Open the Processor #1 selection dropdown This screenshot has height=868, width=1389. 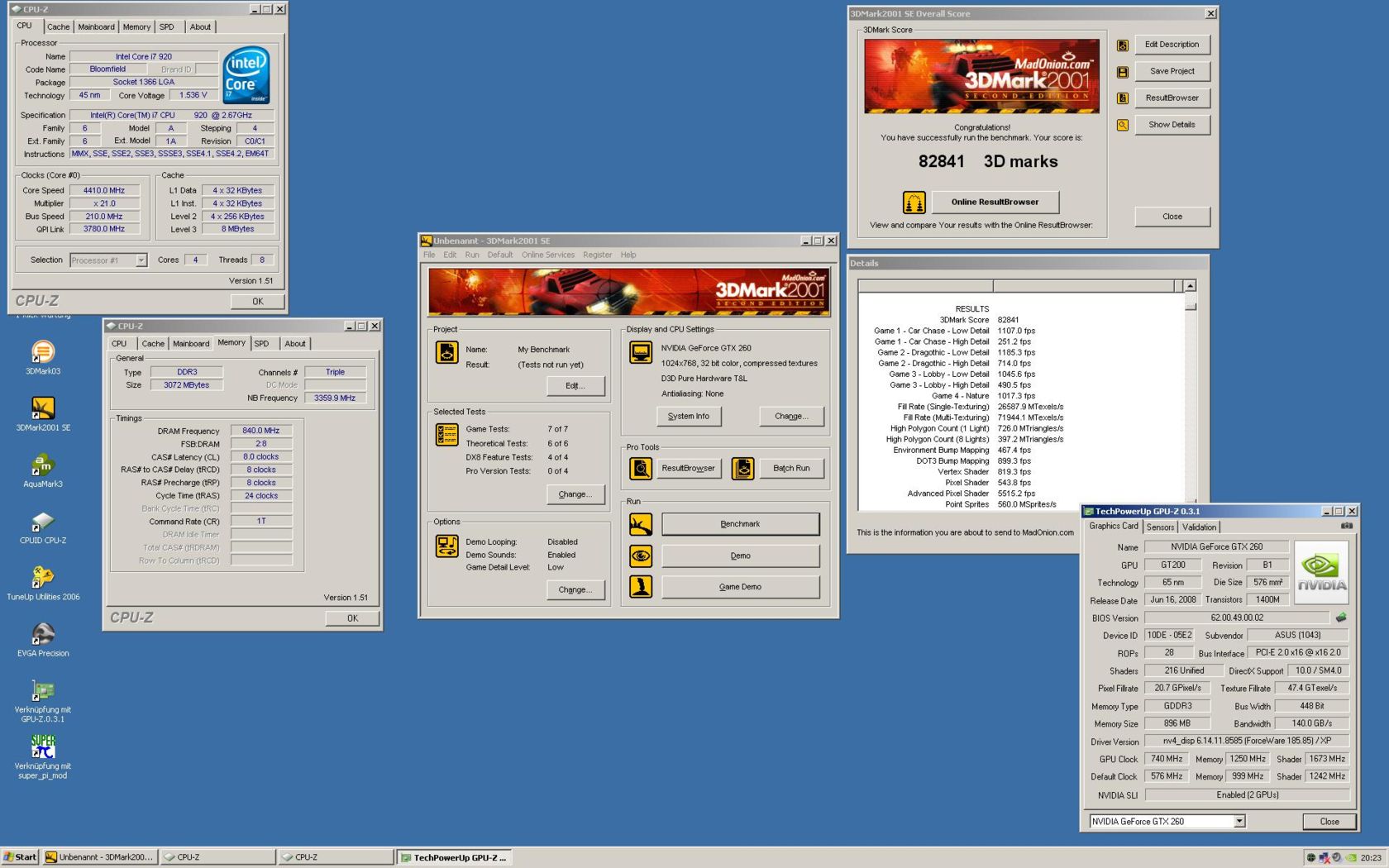(141, 260)
